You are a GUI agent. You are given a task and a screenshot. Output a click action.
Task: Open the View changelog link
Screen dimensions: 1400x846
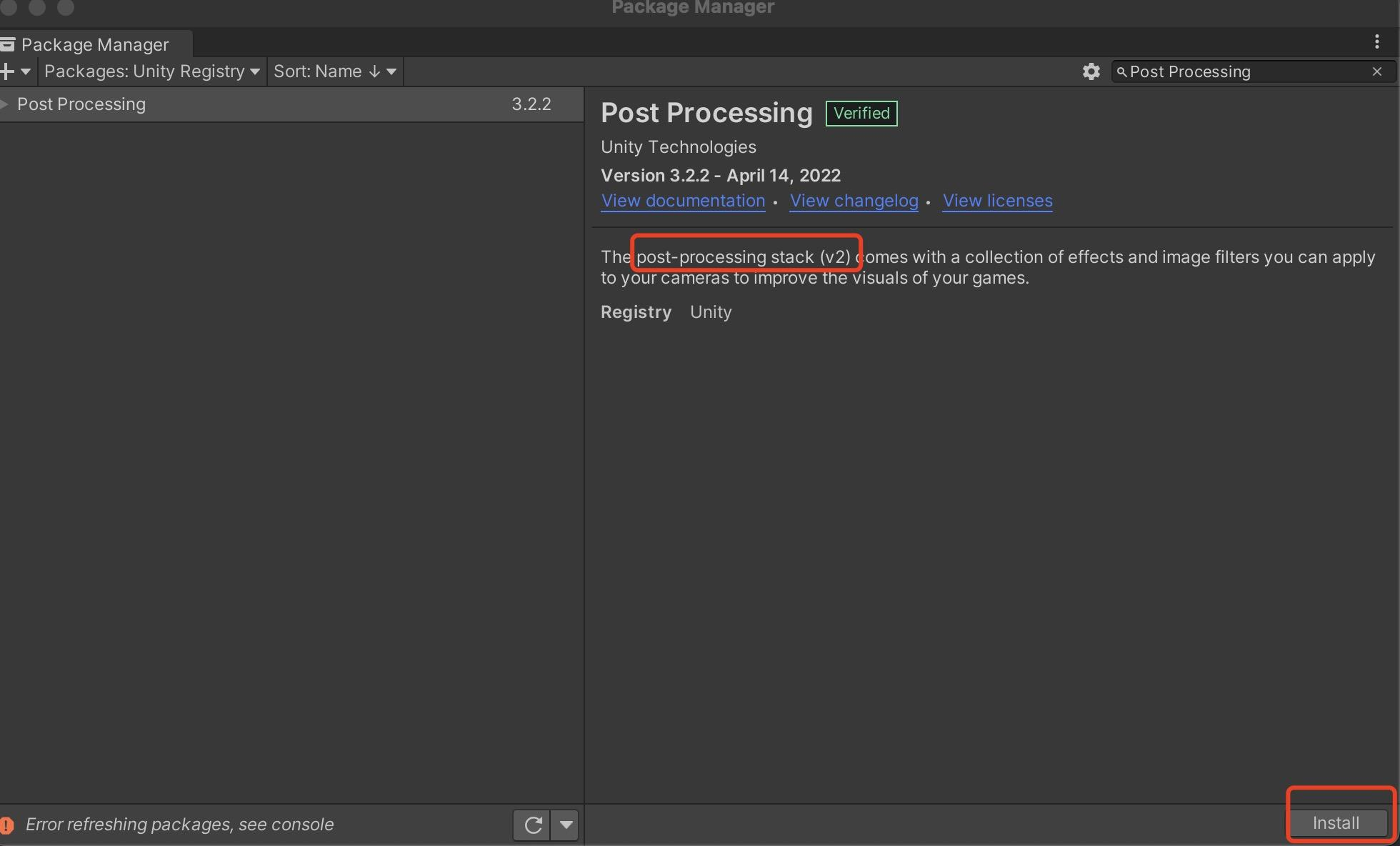point(854,201)
